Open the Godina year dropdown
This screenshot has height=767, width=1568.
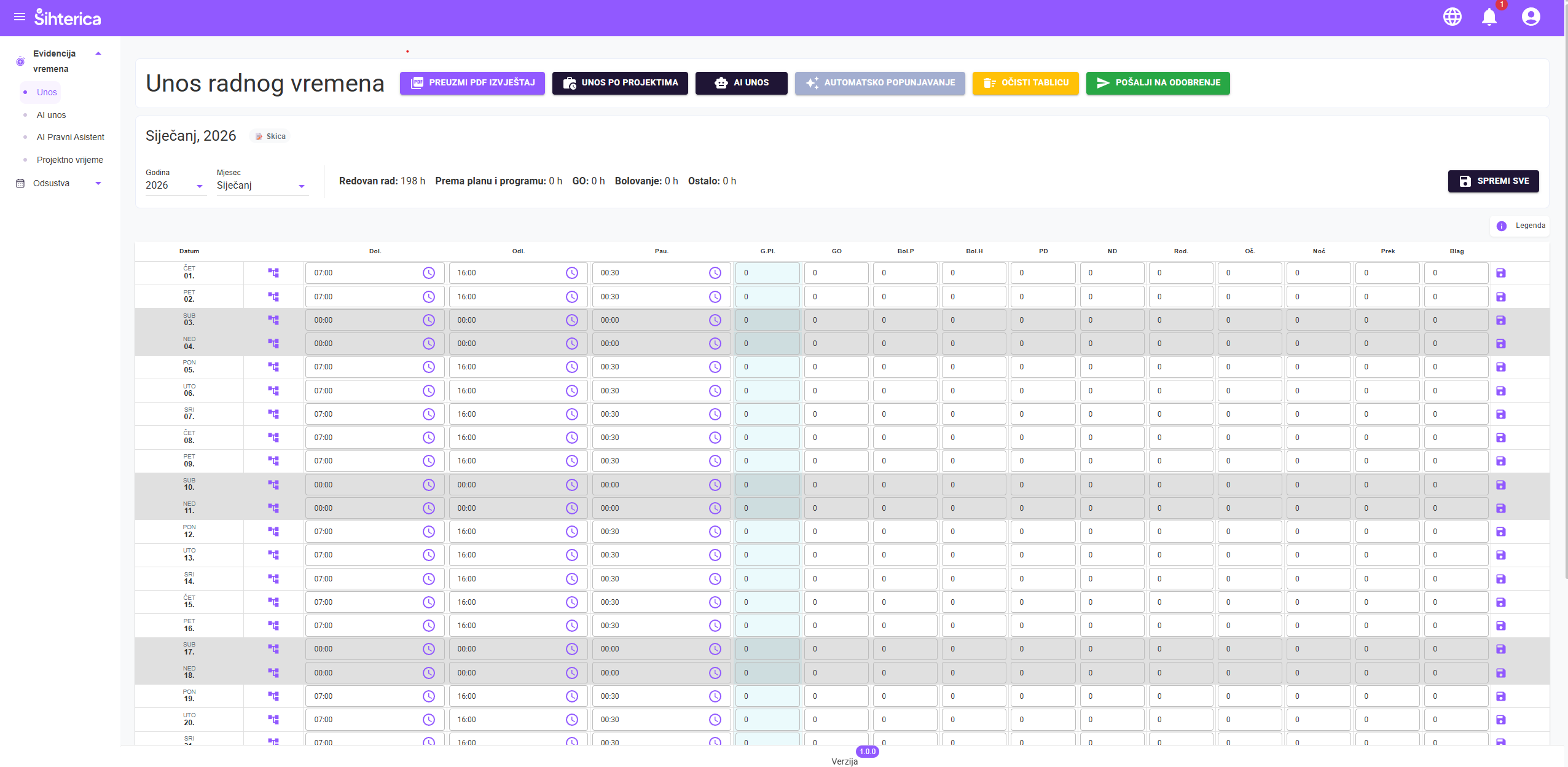175,186
